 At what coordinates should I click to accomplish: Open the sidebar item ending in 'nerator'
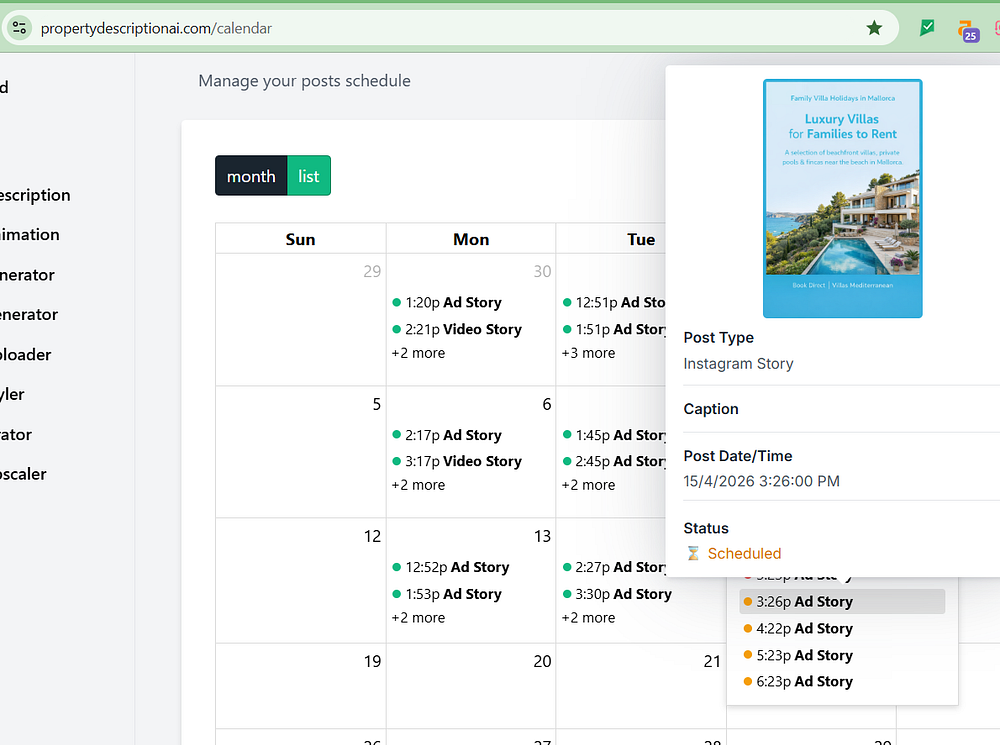click(x=27, y=275)
